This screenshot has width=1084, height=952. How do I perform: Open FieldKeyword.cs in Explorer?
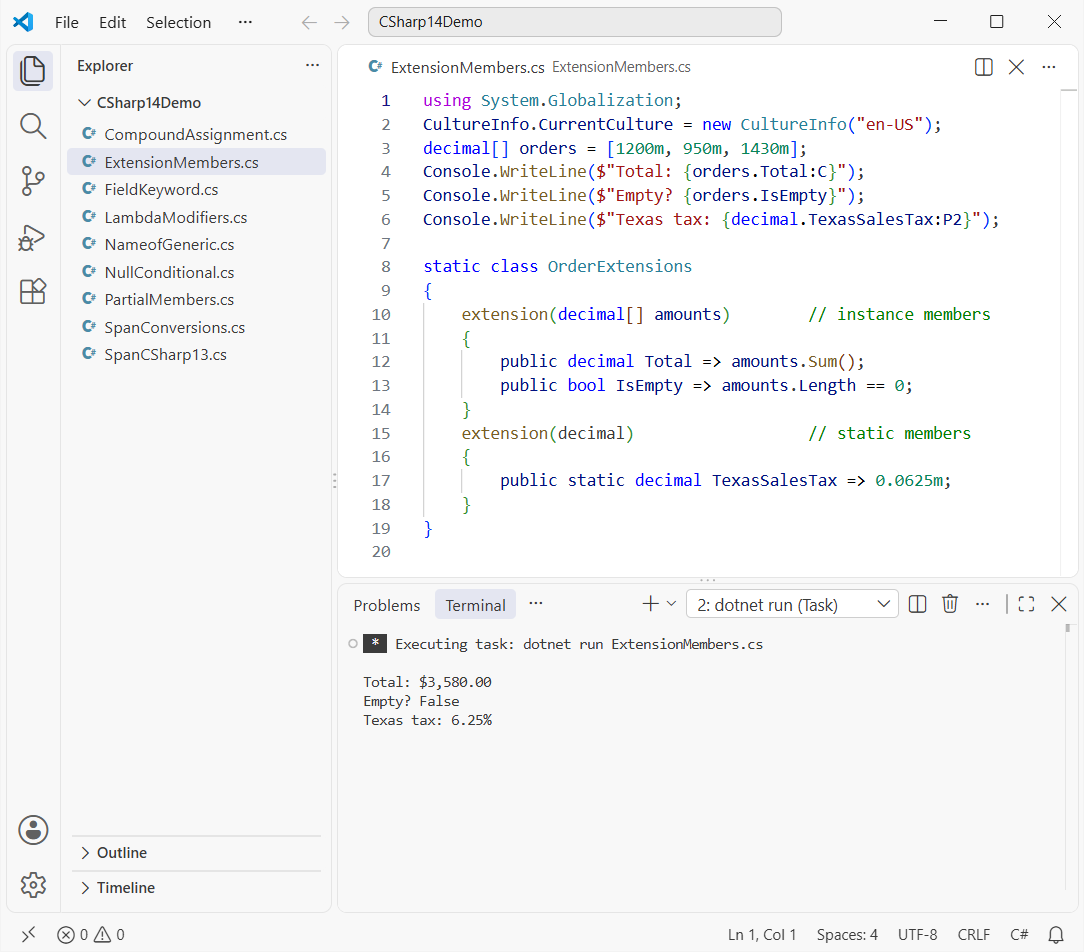point(196,189)
